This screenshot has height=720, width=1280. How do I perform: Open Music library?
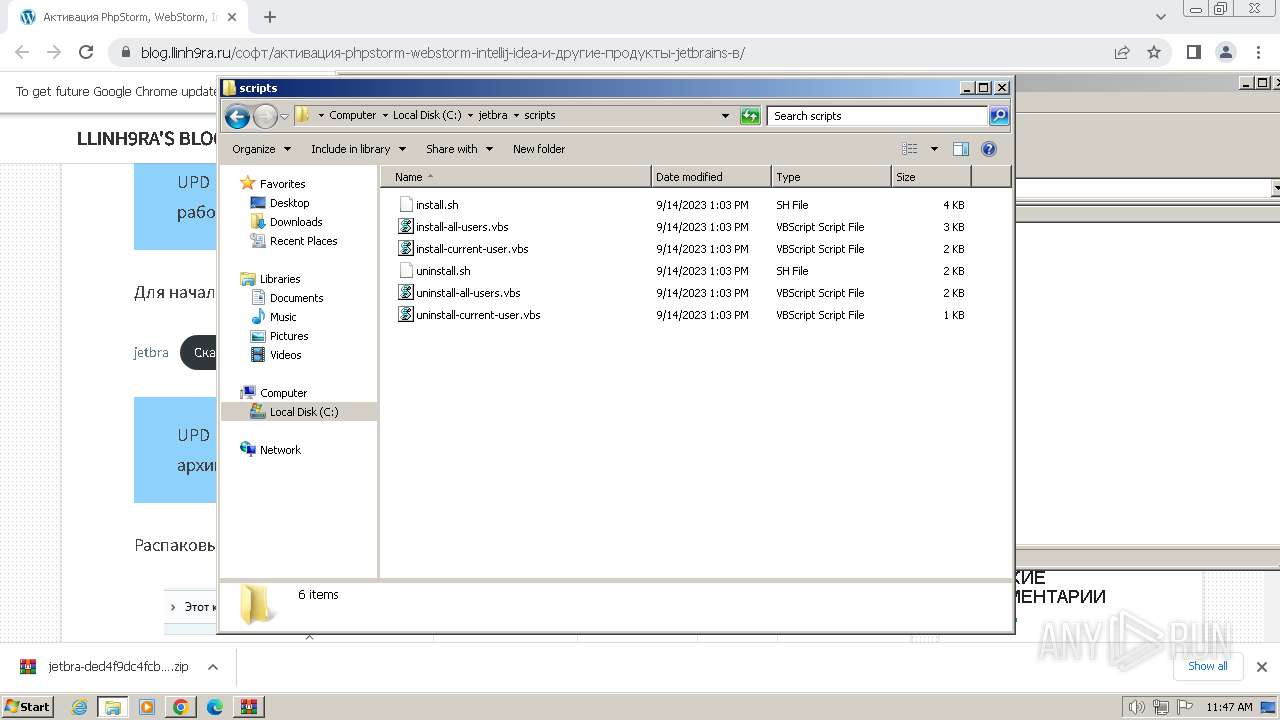click(x=283, y=317)
